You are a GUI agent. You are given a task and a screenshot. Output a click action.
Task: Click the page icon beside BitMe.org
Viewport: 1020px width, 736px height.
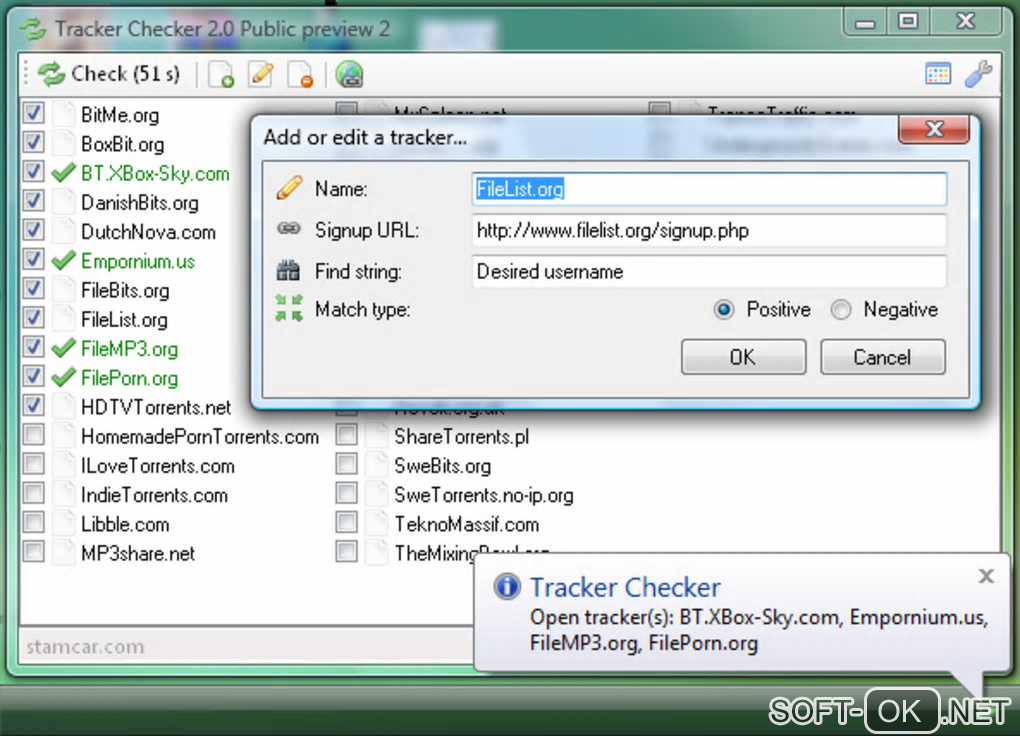point(64,114)
